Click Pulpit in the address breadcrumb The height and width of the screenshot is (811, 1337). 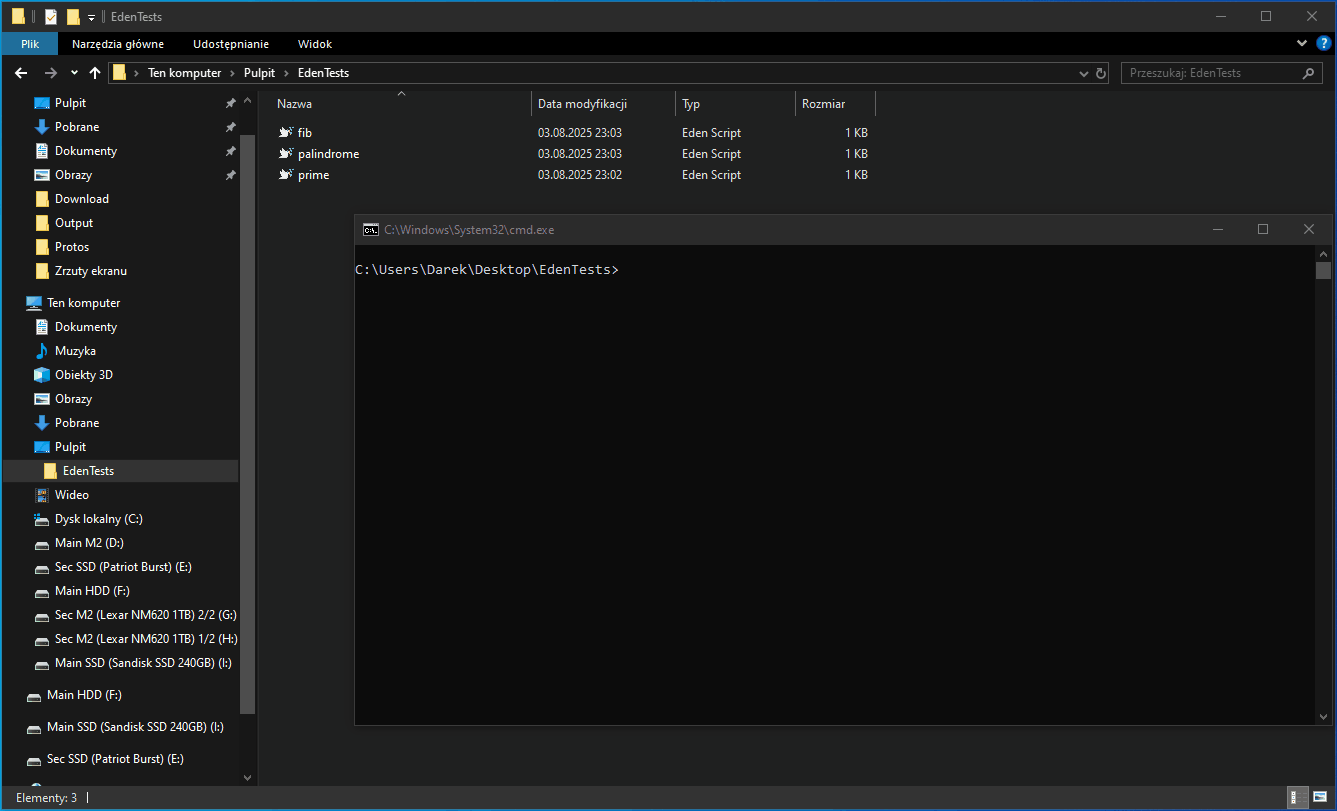(259, 73)
